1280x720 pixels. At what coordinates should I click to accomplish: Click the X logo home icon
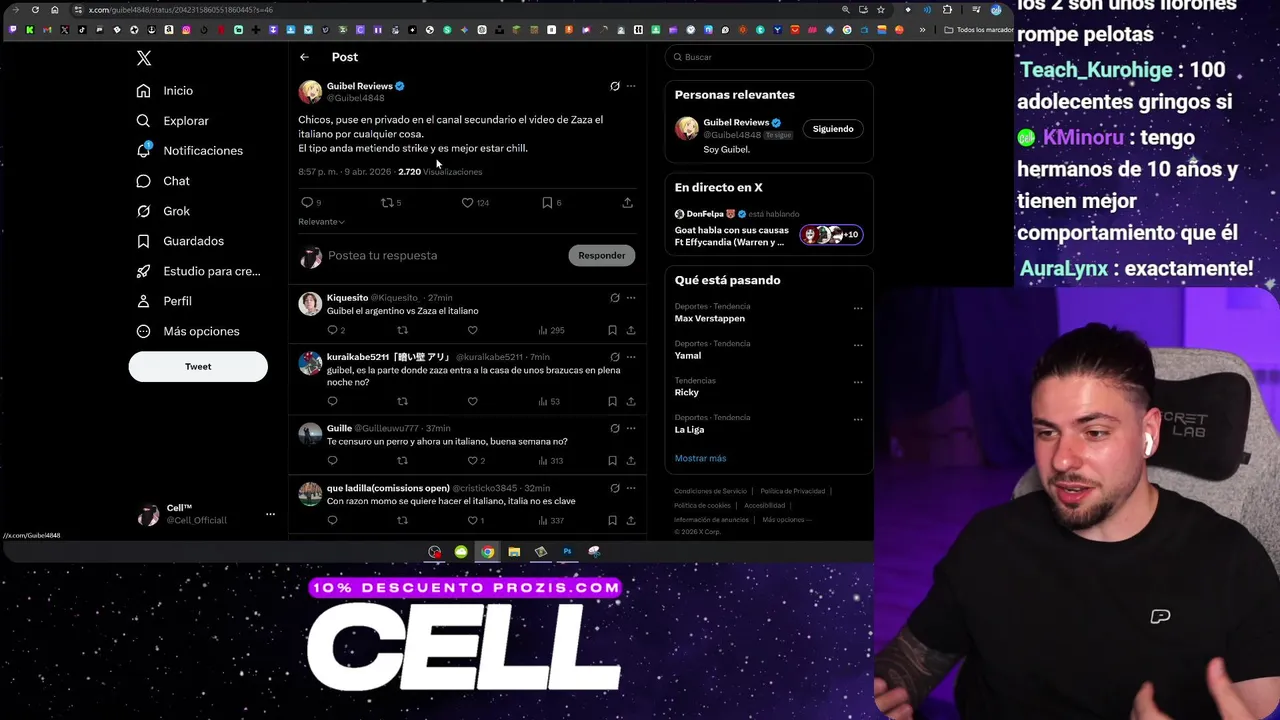click(144, 59)
